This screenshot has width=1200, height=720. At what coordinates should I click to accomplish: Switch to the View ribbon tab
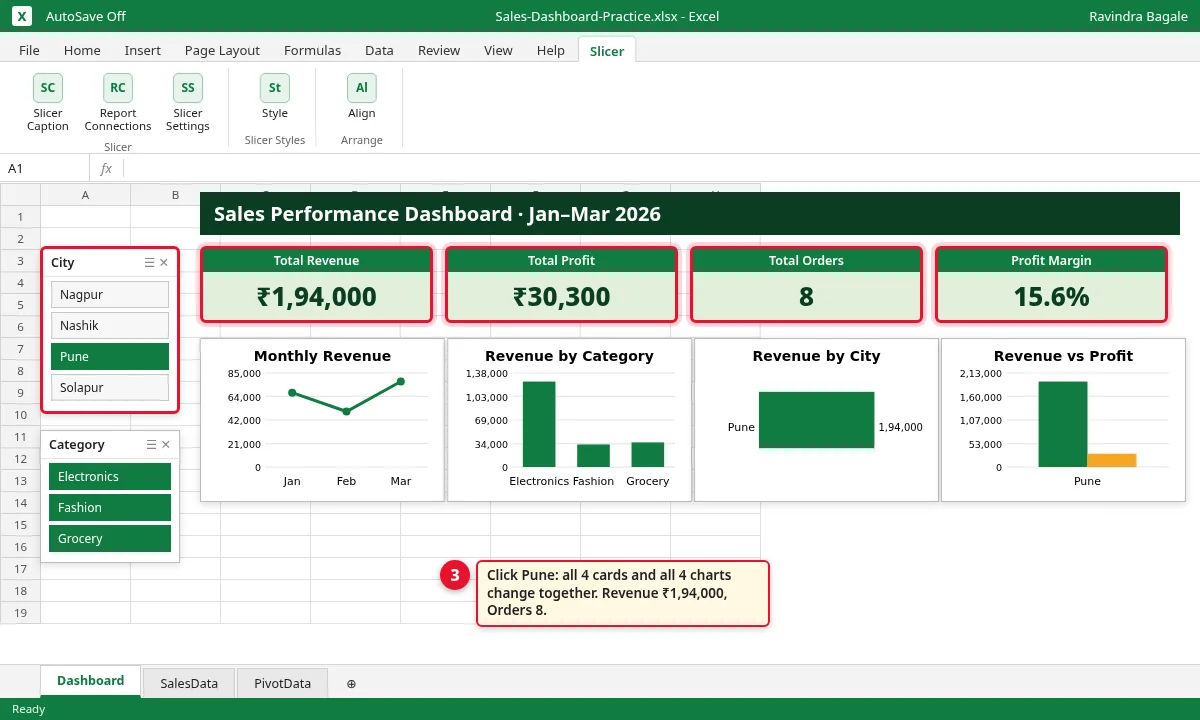pos(498,50)
